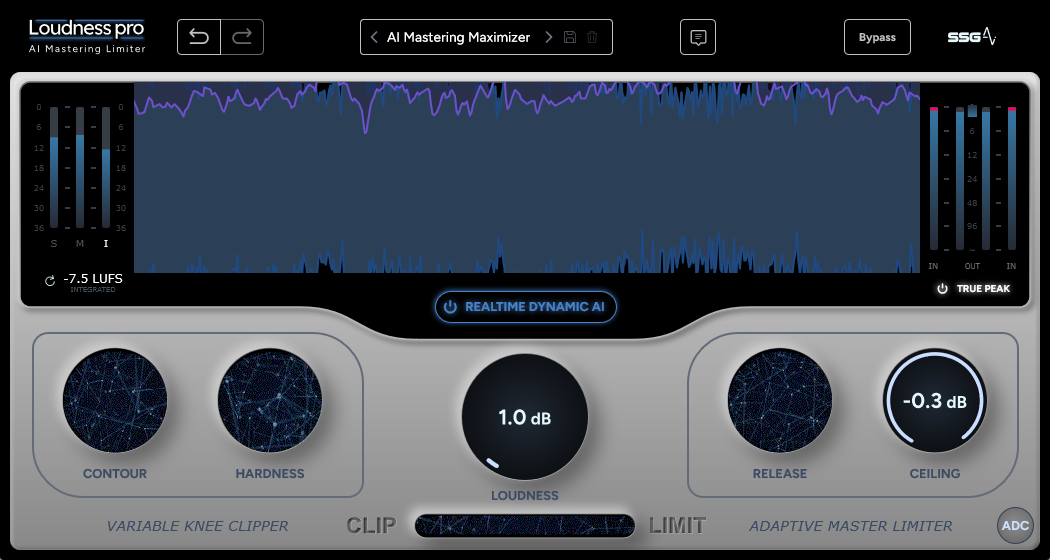Click the RELEASE label text
The width and height of the screenshot is (1050, 560).
point(779,474)
